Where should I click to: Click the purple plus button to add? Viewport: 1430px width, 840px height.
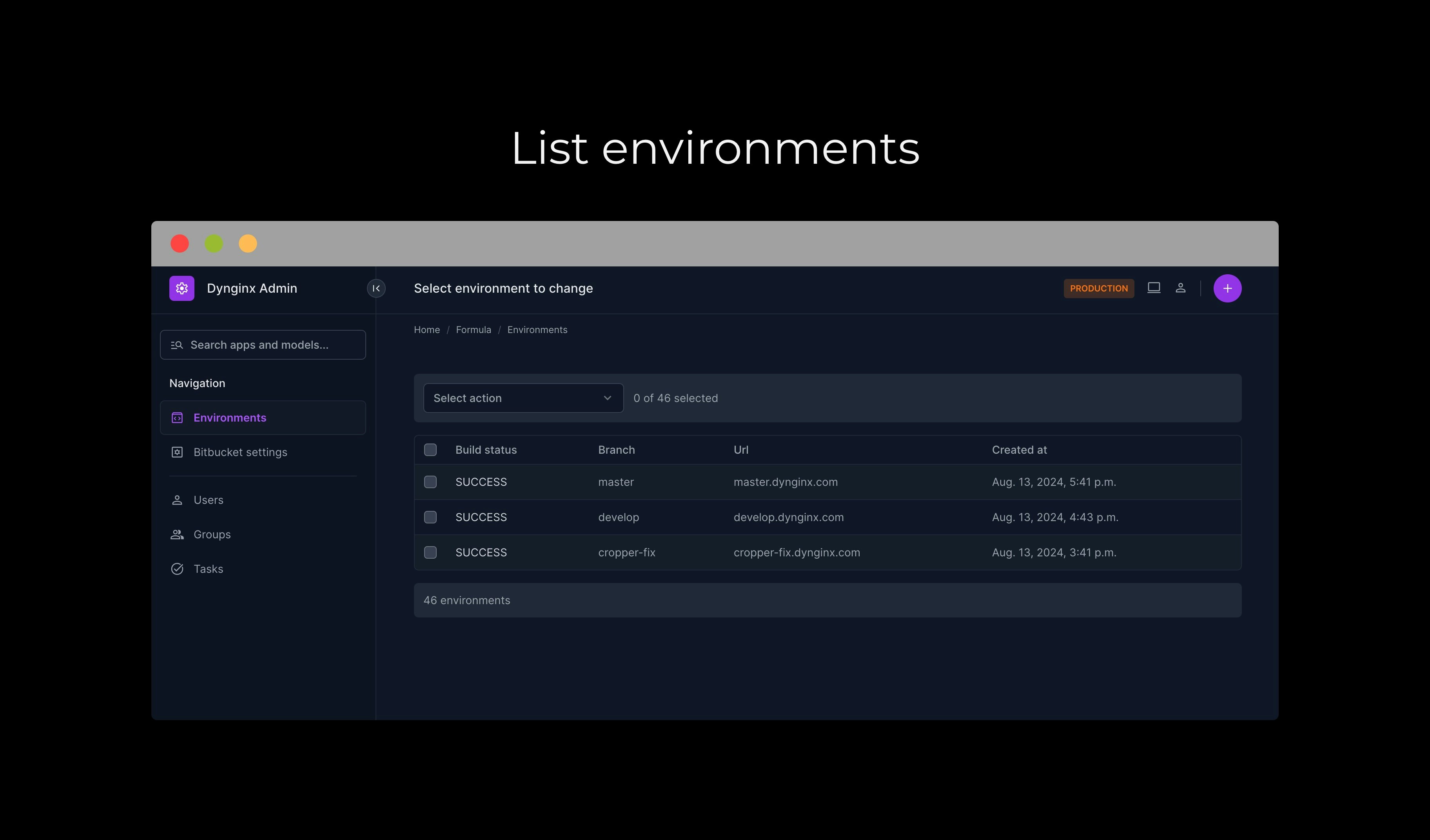pyautogui.click(x=1227, y=288)
